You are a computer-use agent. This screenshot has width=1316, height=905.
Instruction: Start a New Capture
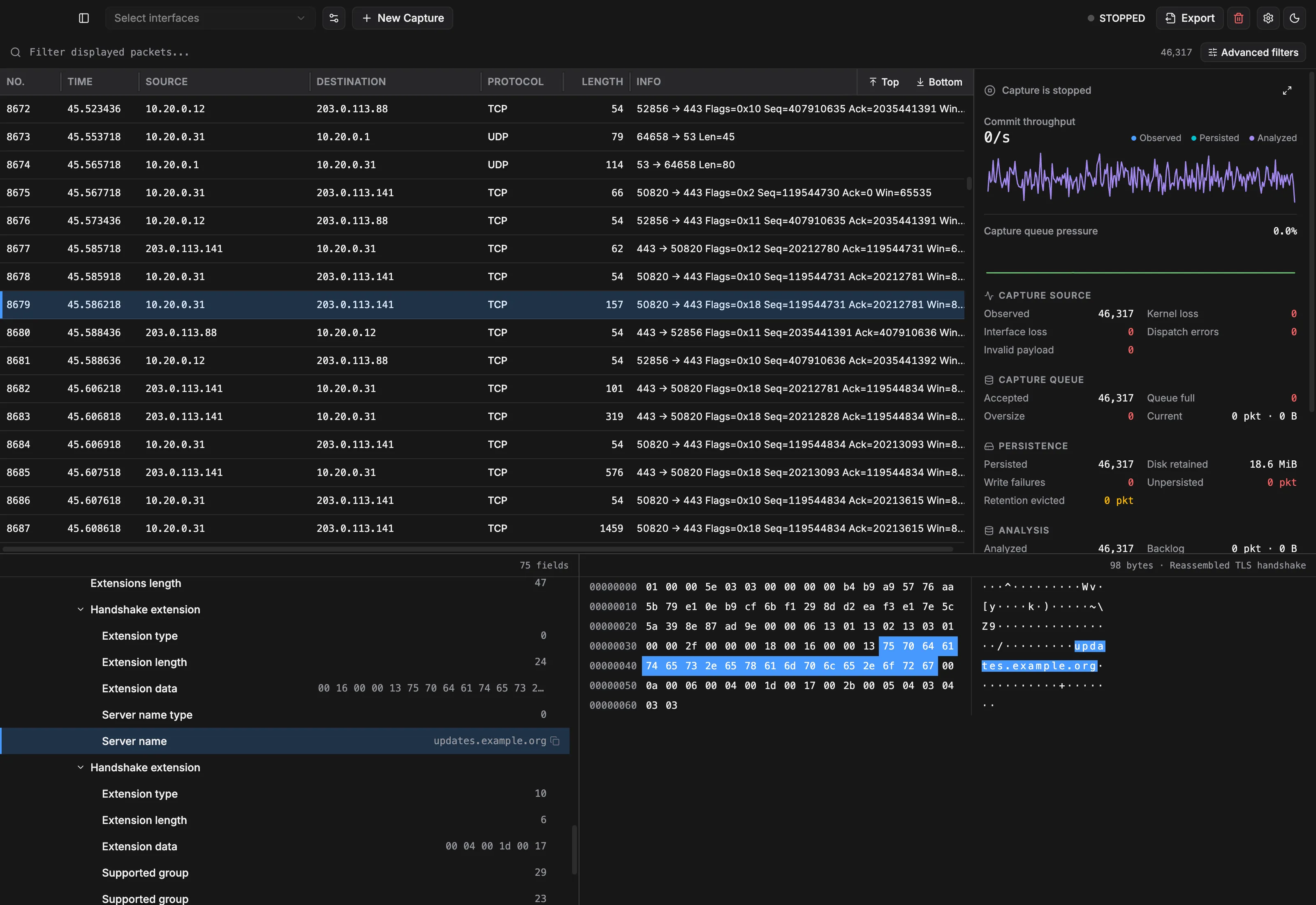(x=402, y=18)
